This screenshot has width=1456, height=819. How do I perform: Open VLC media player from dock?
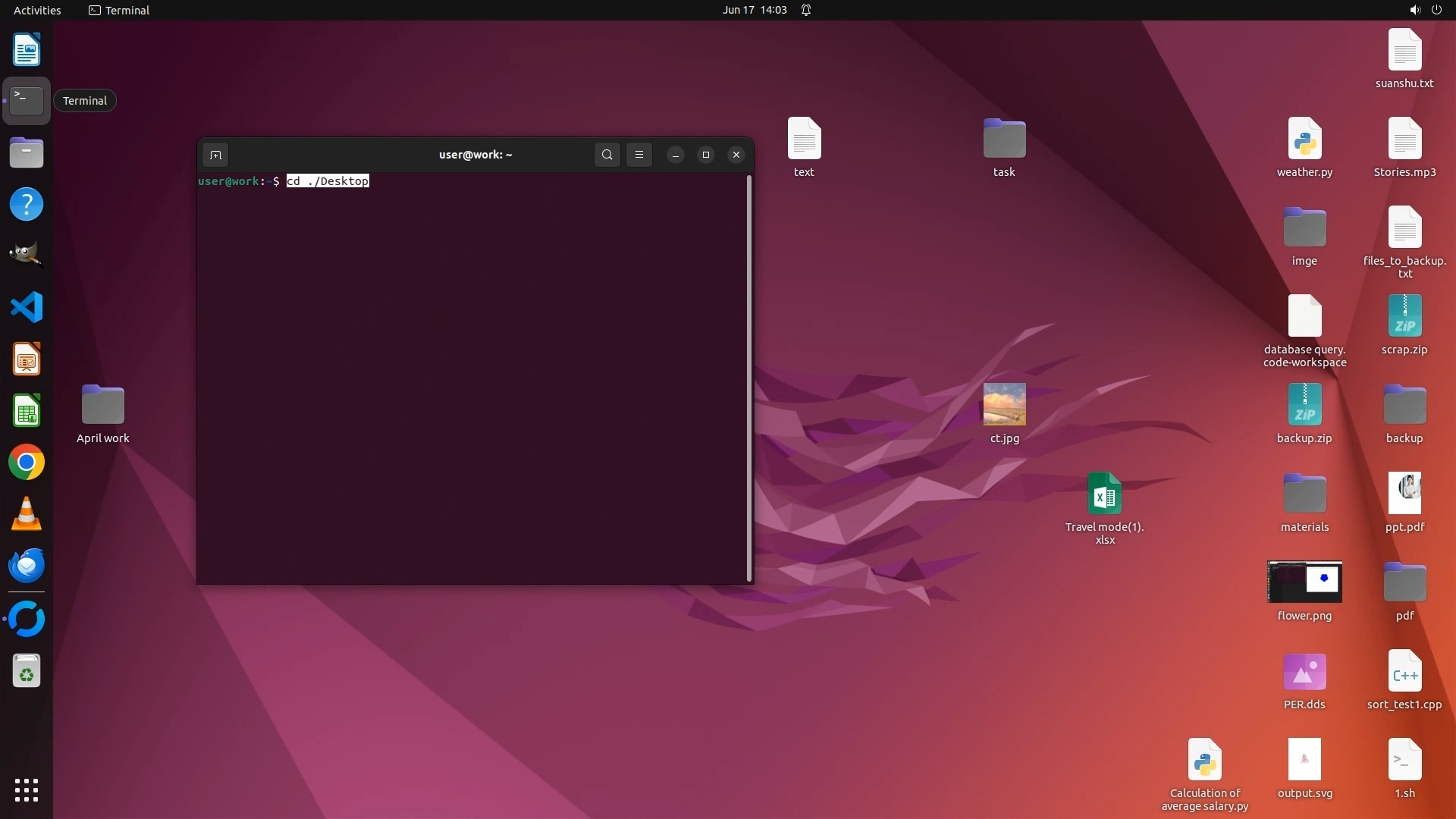(27, 514)
